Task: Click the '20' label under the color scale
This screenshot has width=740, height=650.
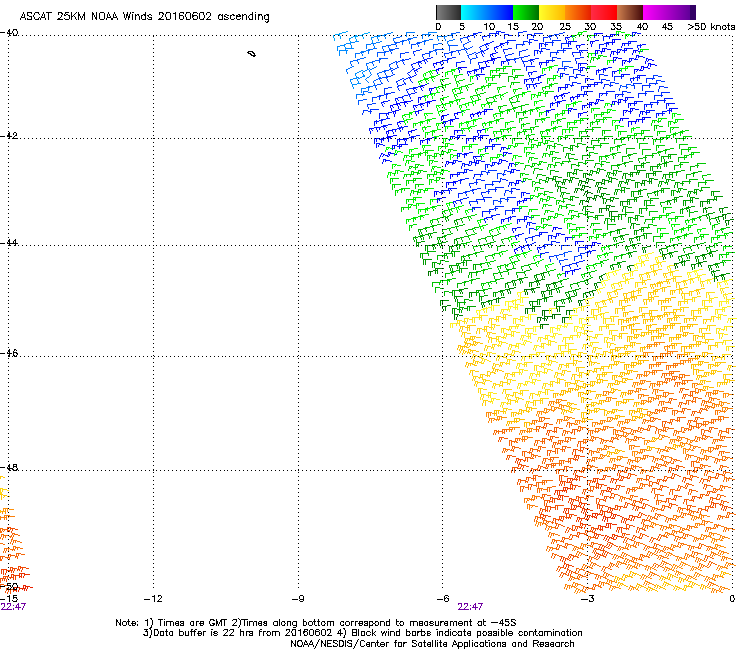Action: [537, 26]
